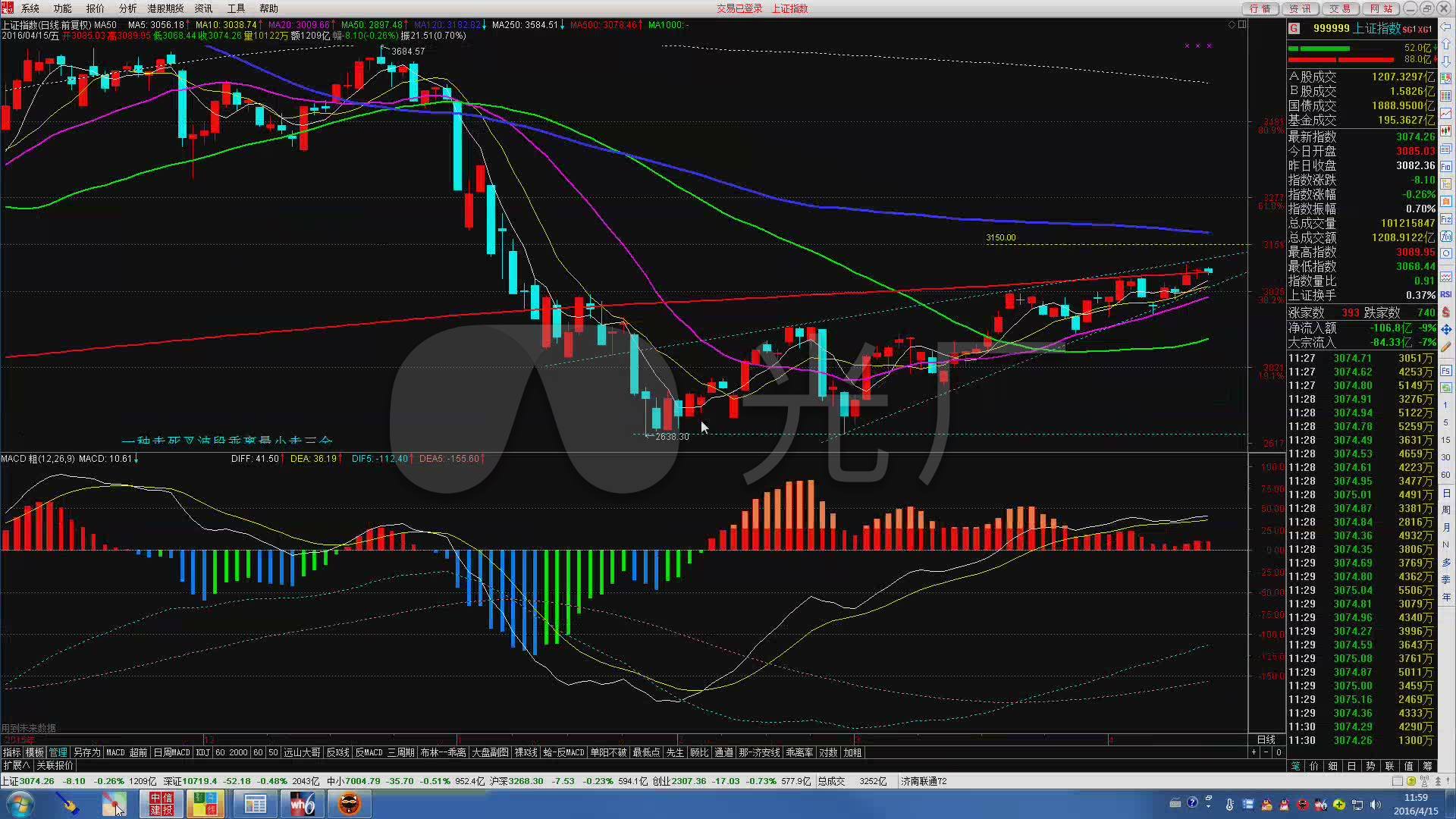This screenshot has height=819, width=1456.
Task: Select the 筹 tab in tick panel
Action: [1428, 766]
